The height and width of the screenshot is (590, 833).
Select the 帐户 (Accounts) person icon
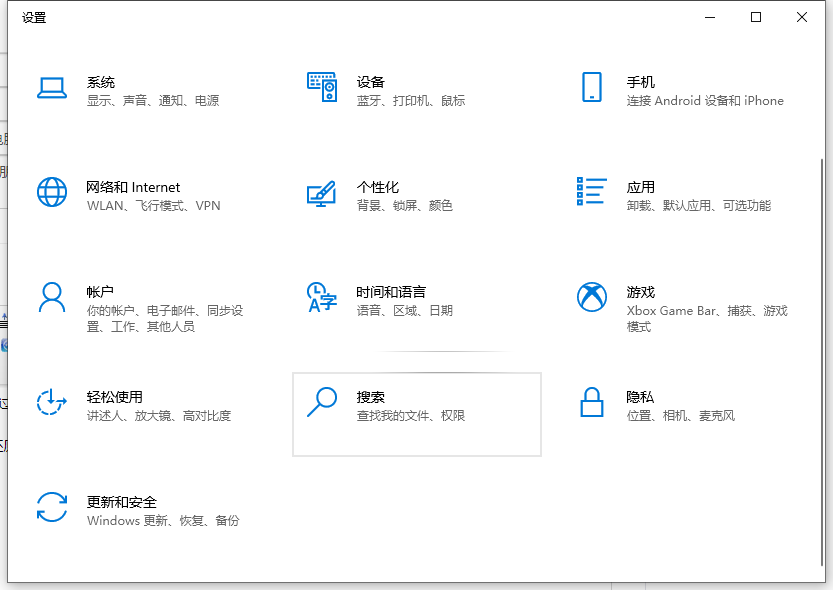(x=52, y=297)
